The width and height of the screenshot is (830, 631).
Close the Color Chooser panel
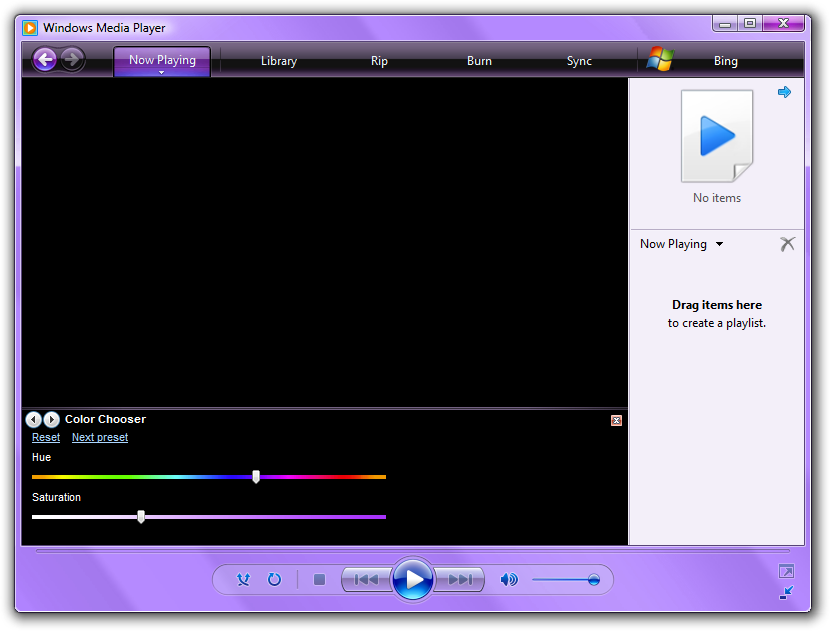tap(616, 421)
